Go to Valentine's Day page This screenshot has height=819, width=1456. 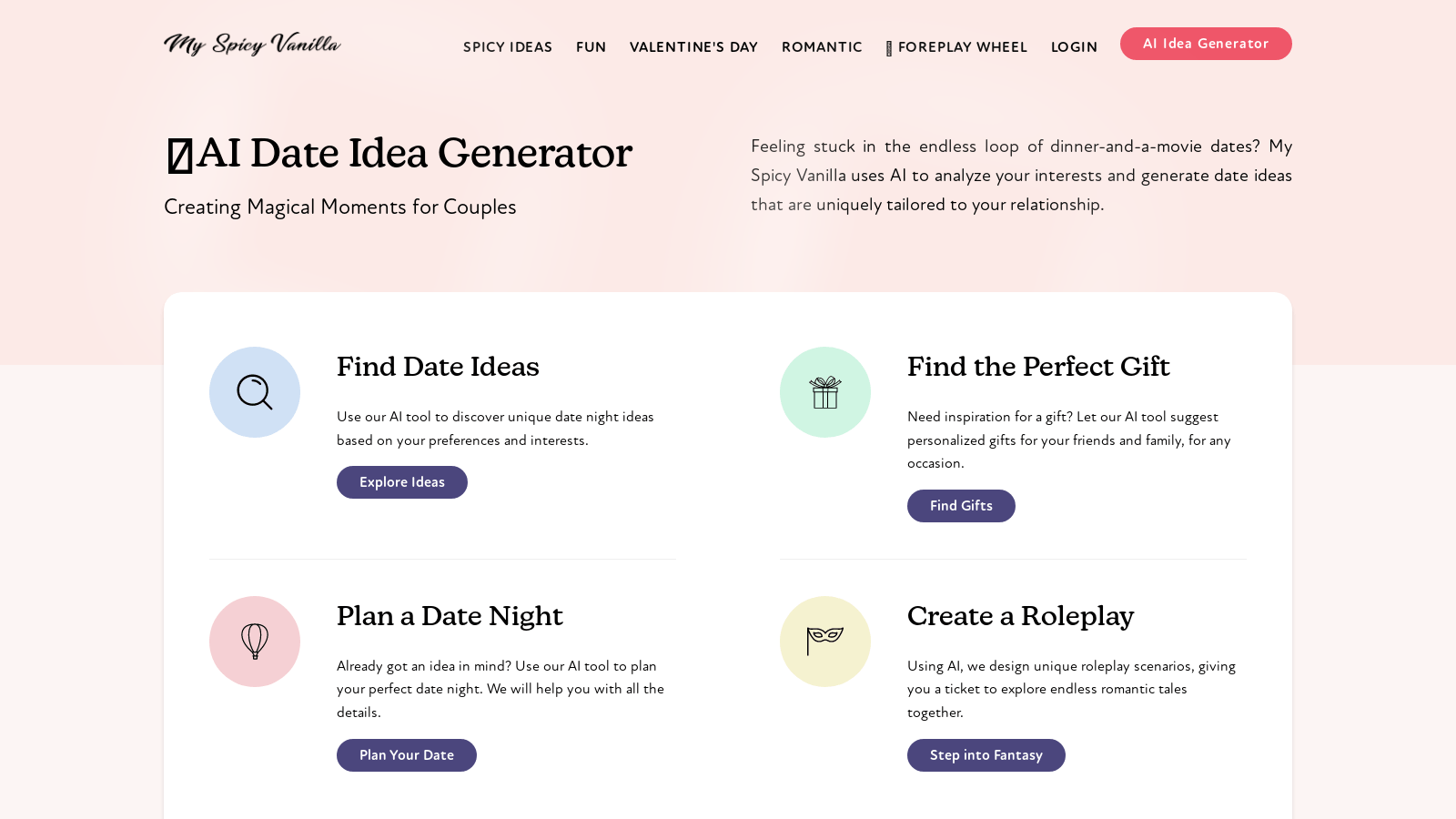pyautogui.click(x=693, y=47)
